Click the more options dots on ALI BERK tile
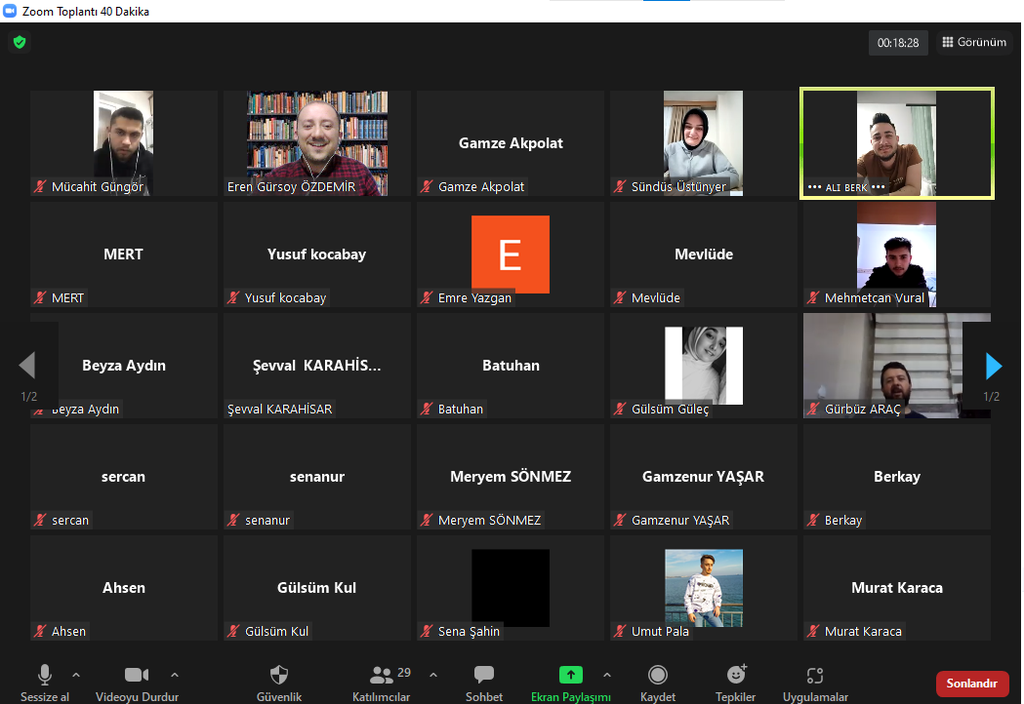This screenshot has height=704, width=1024. [x=878, y=187]
